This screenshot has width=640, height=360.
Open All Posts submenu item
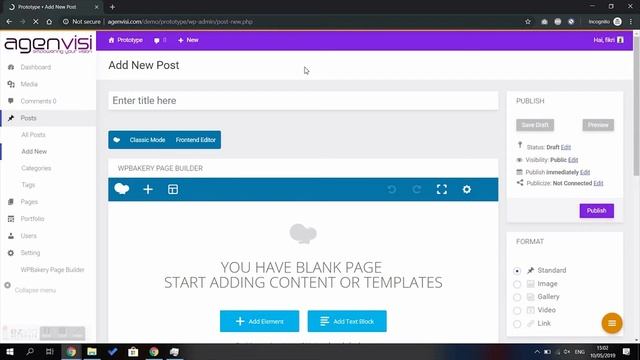tap(33, 135)
